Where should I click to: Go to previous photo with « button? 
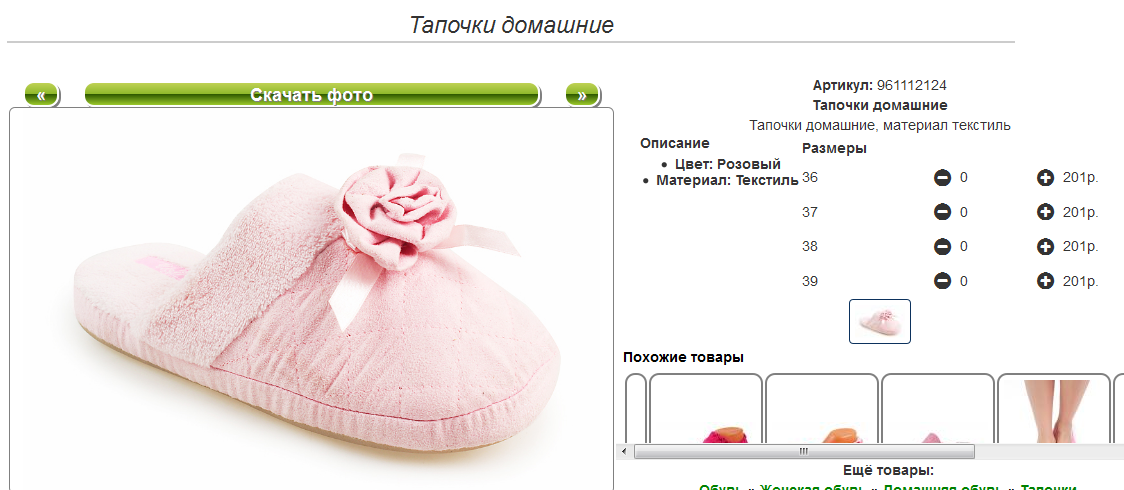(x=42, y=95)
